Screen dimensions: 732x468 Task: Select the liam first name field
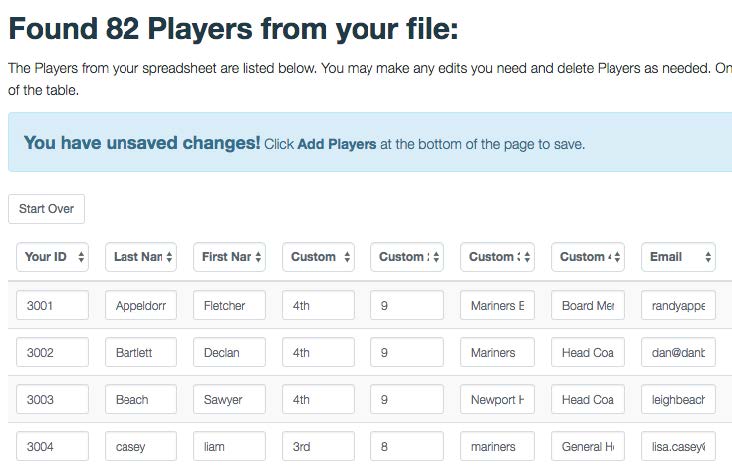pos(229,447)
